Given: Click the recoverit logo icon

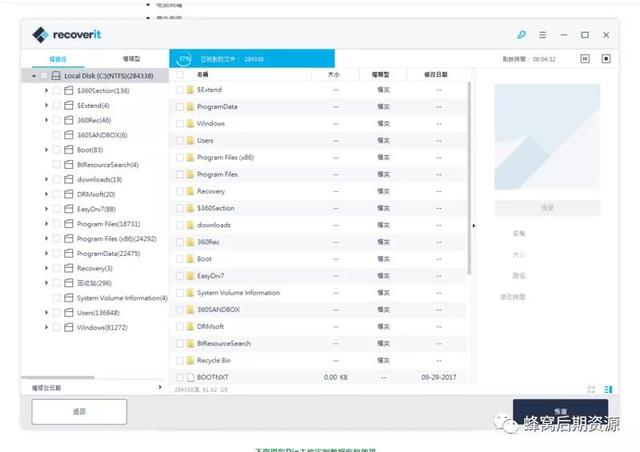Looking at the screenshot, I should coord(40,35).
